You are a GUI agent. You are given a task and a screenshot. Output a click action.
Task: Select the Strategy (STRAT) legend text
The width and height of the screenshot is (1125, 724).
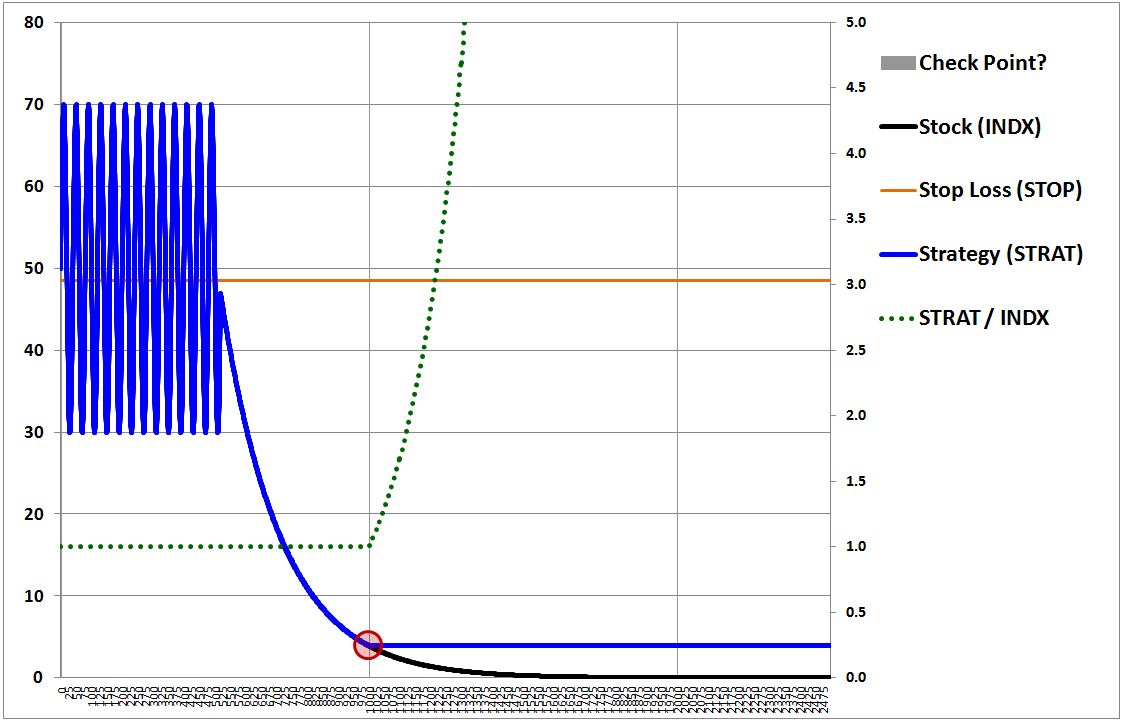[x=1000, y=254]
